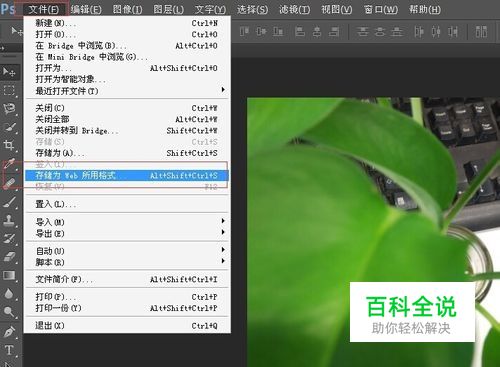
Task: Open the 视图(V) menu
Action: 336,9
